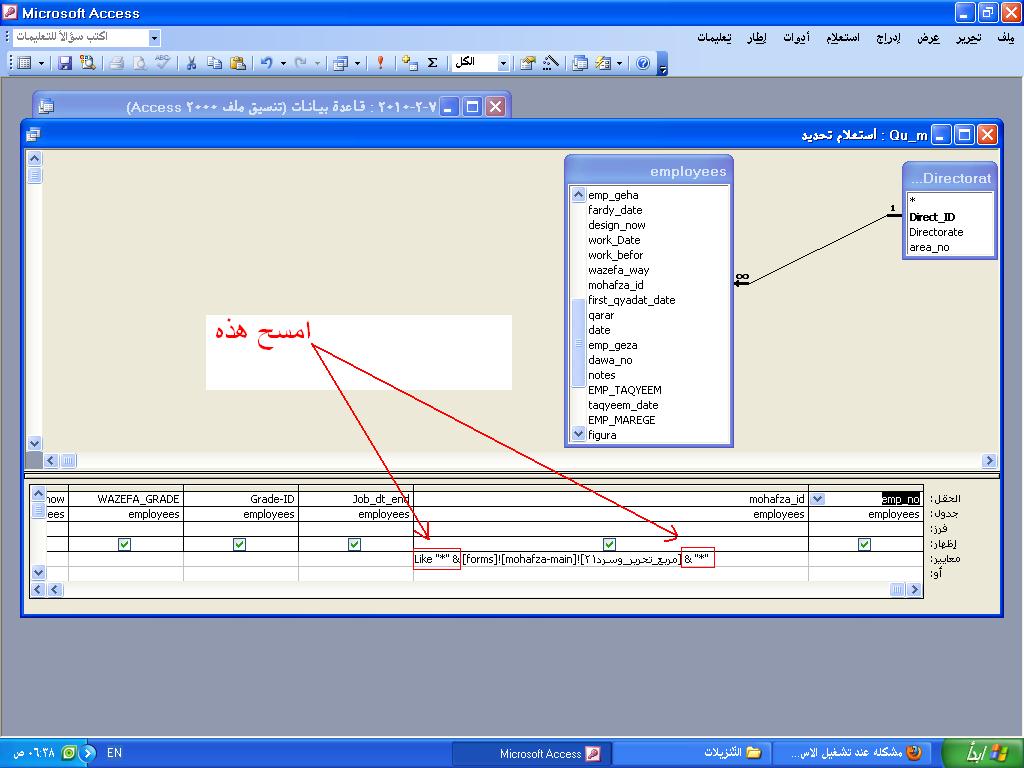Click the New Object toolbar icon
Viewport: 1024px width, 768px height.
point(603,63)
